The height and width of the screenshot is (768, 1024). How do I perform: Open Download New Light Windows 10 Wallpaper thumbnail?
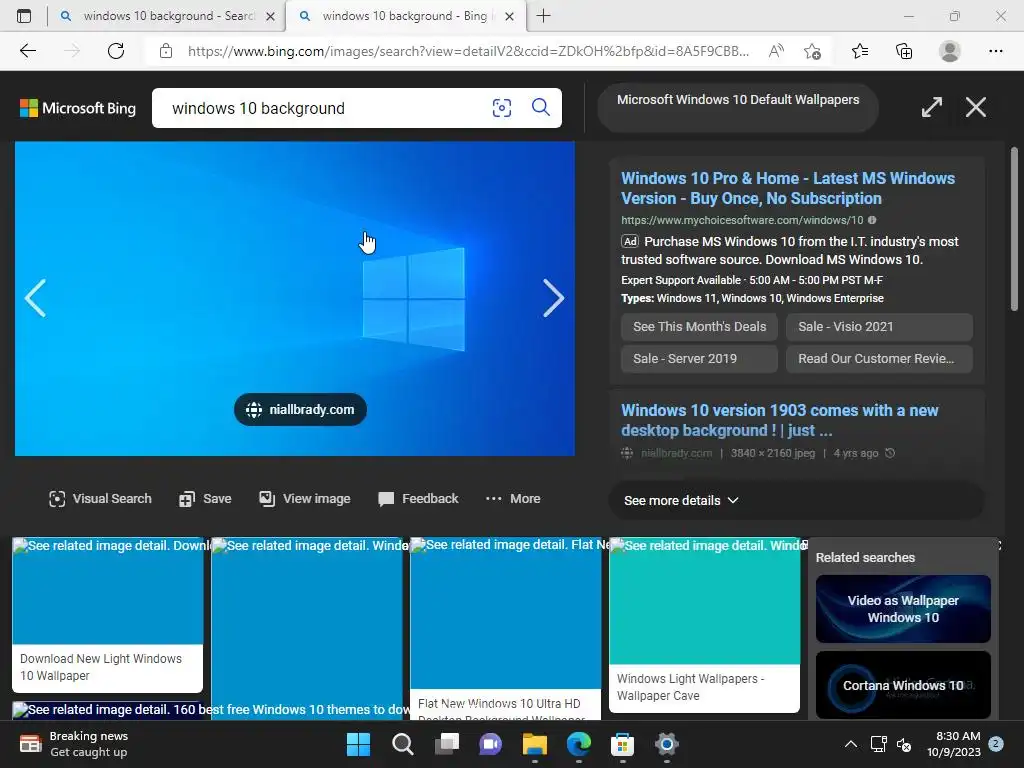pyautogui.click(x=108, y=615)
